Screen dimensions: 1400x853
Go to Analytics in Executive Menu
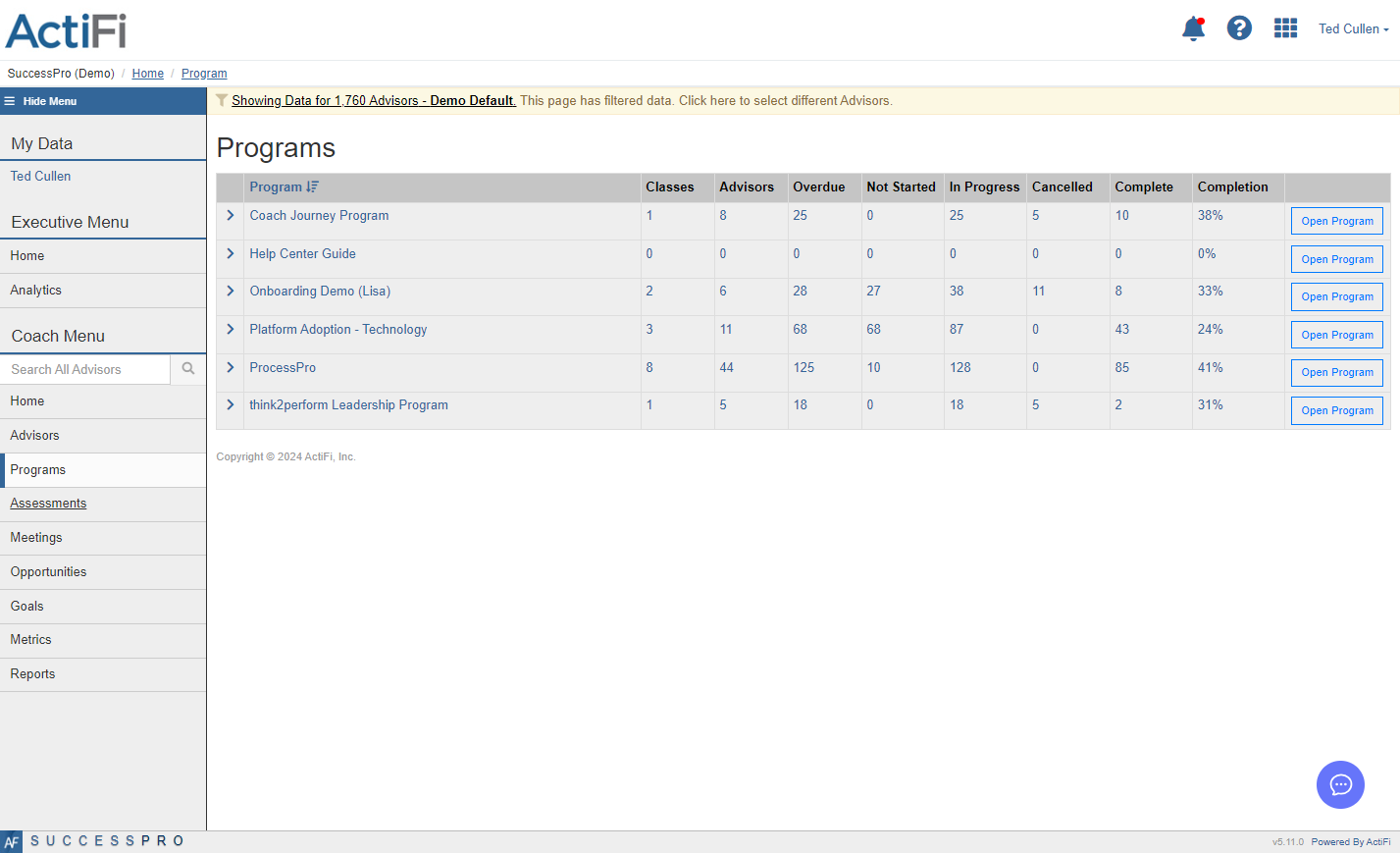click(x=103, y=291)
